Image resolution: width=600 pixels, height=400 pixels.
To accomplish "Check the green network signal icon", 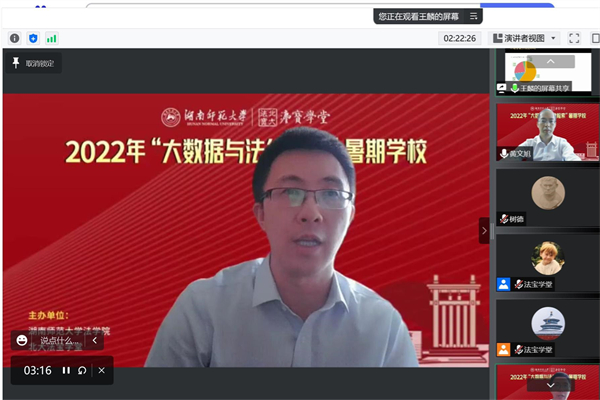I will [51, 38].
